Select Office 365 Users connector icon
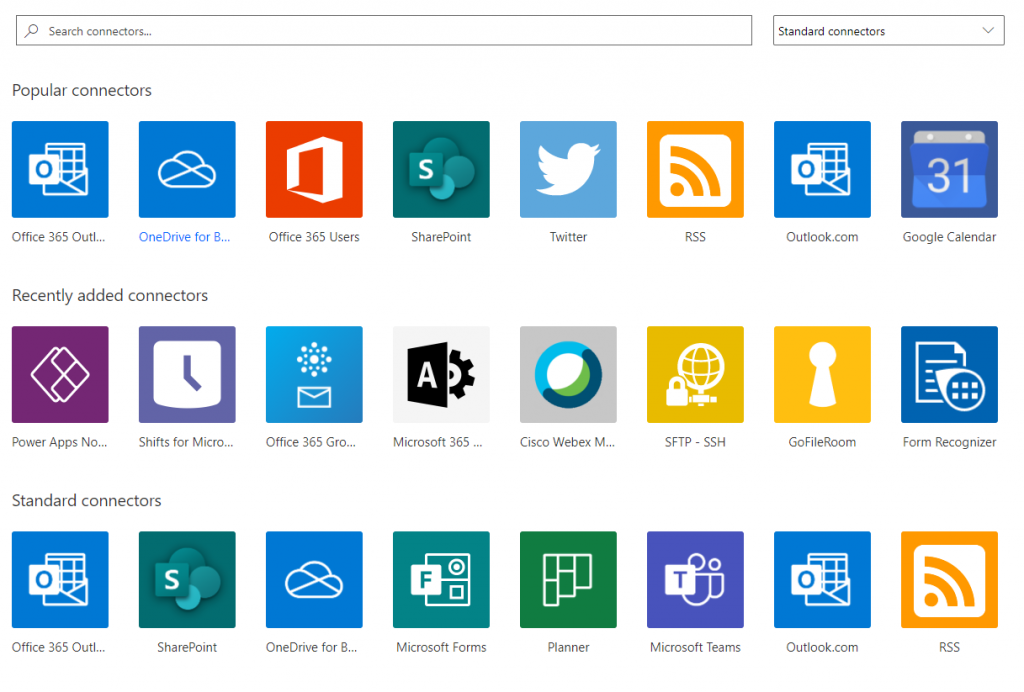The width and height of the screenshot is (1024, 692). [314, 169]
